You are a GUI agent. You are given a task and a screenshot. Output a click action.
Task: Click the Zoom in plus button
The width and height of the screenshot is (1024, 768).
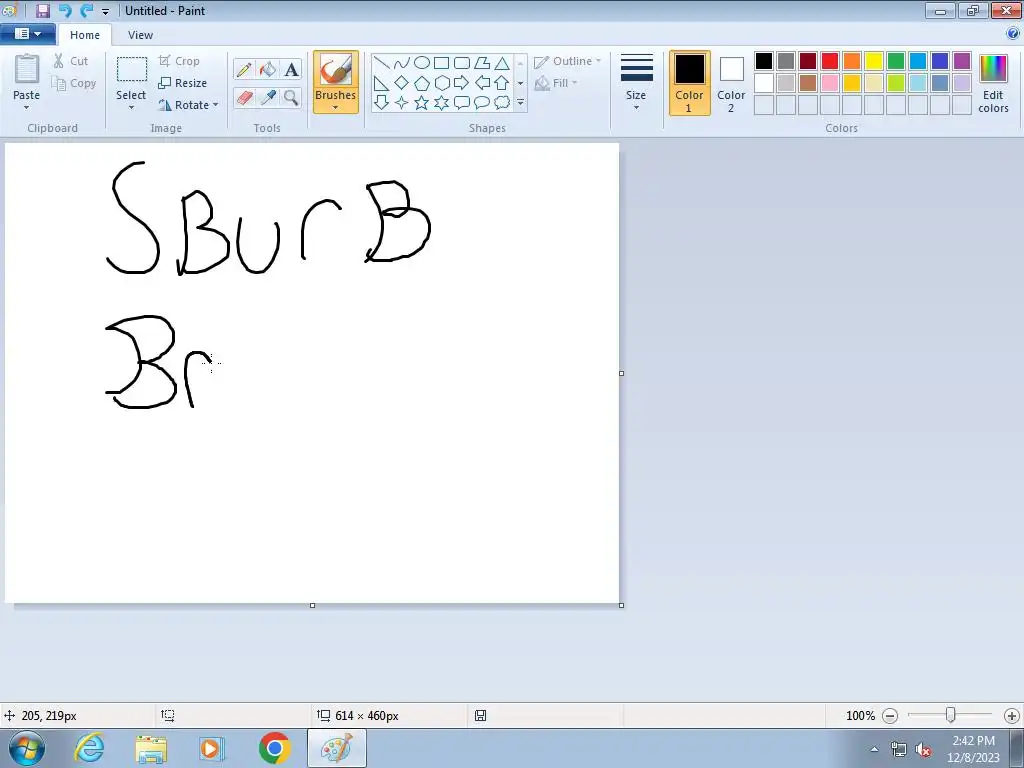1012,716
